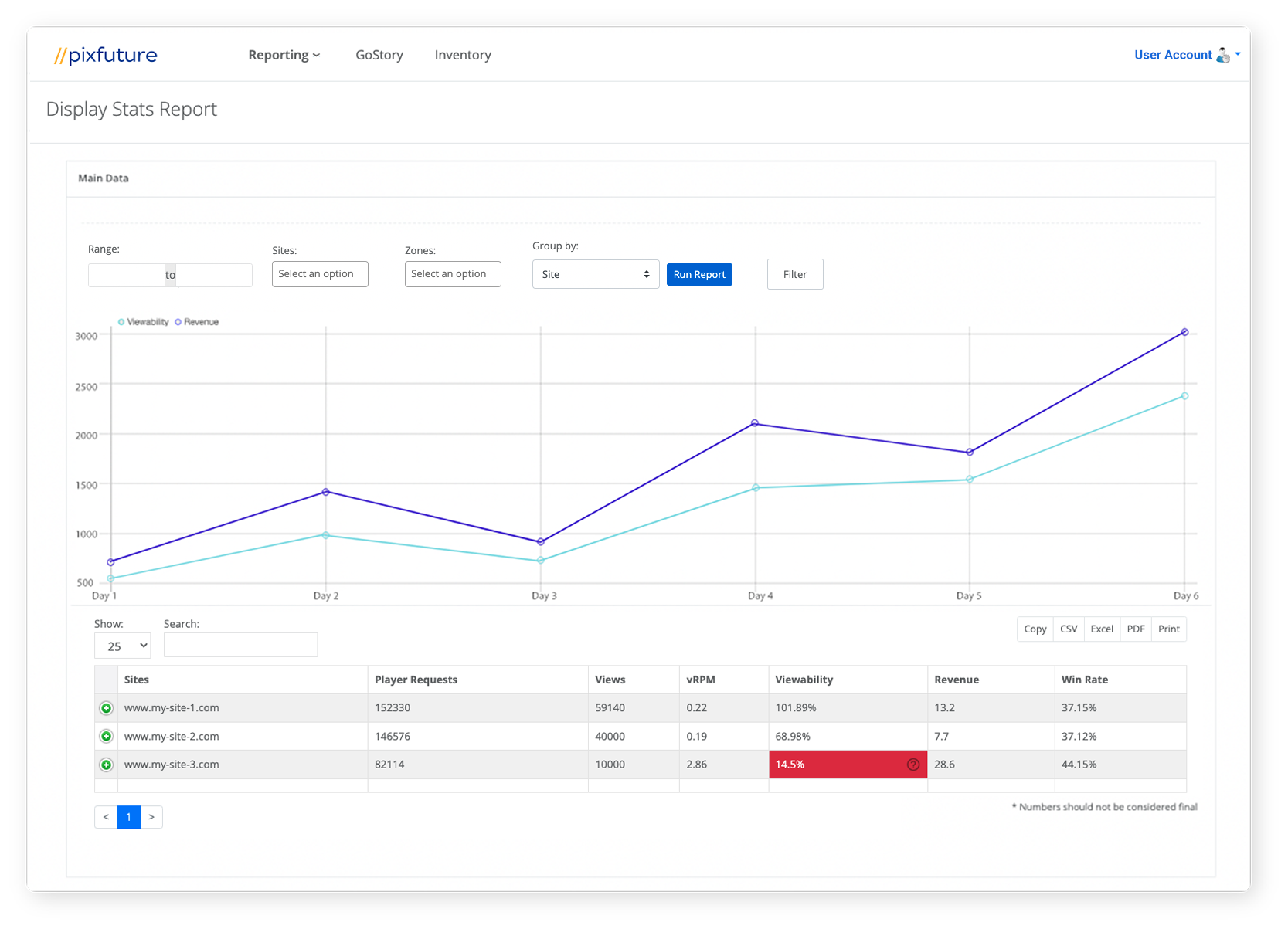Click the Search input field
Image resolution: width=1288 pixels, height=929 pixels.
pos(240,645)
